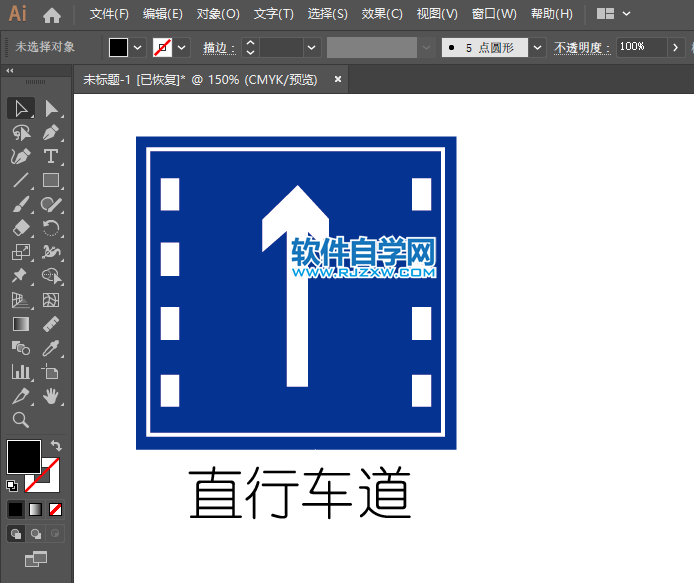
Task: Open the 帮助(H) menu
Action: pyautogui.click(x=551, y=14)
